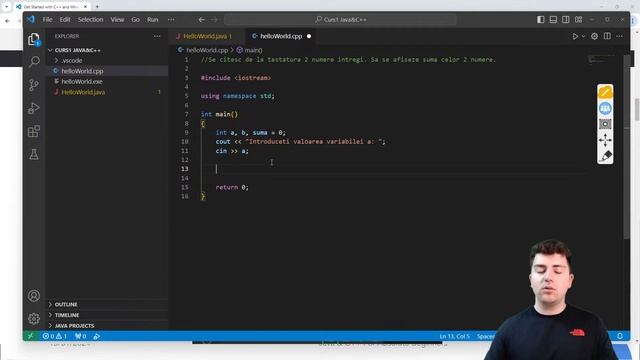The image size is (640, 360).
Task: Open the editor More Actions ellipsis
Action: pos(620,36)
